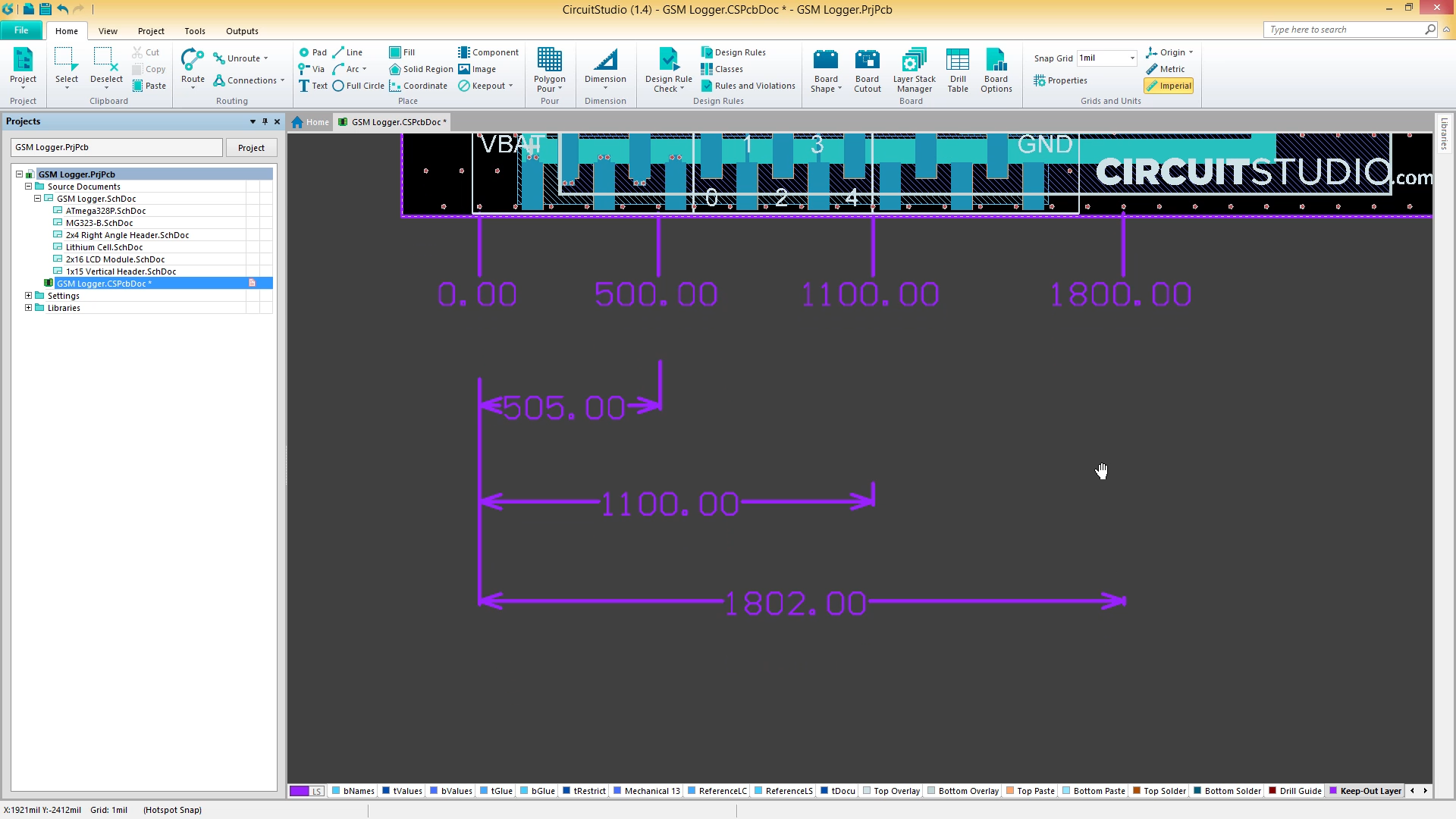
Task: Collapse the GSM Logger.SchDoc tree node
Action: 37,198
